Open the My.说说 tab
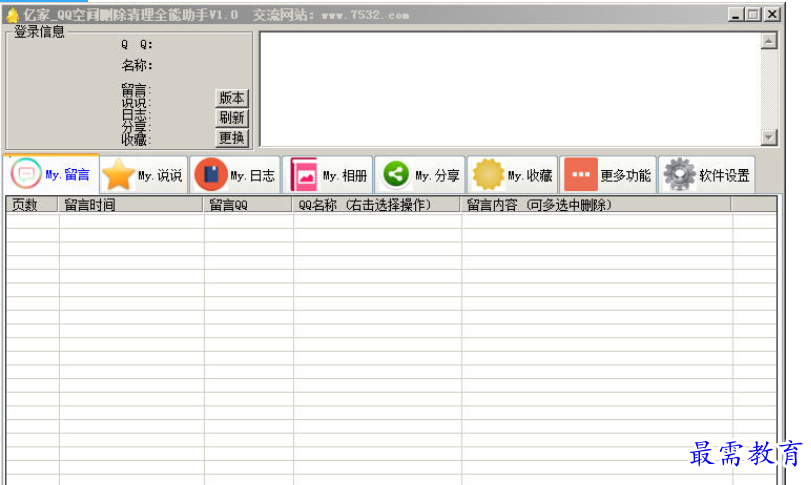811x485 pixels. point(143,175)
